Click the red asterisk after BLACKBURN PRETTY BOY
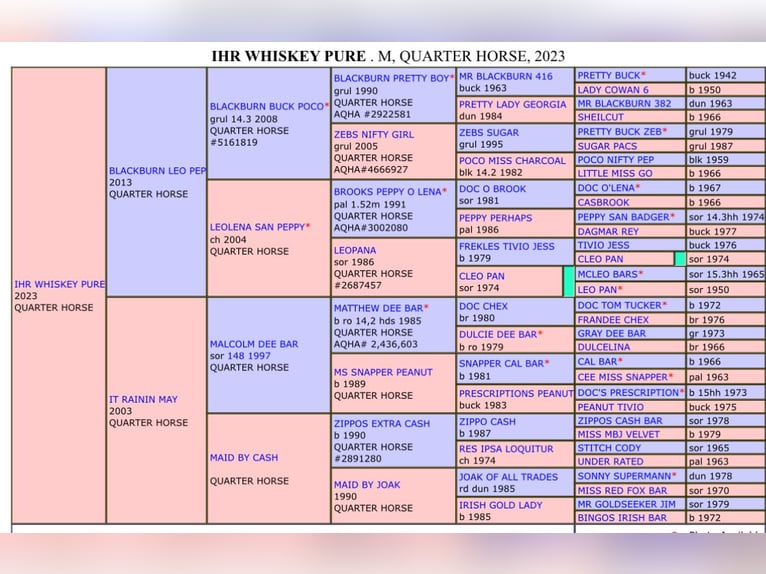This screenshot has height=574, width=766. pos(452,78)
